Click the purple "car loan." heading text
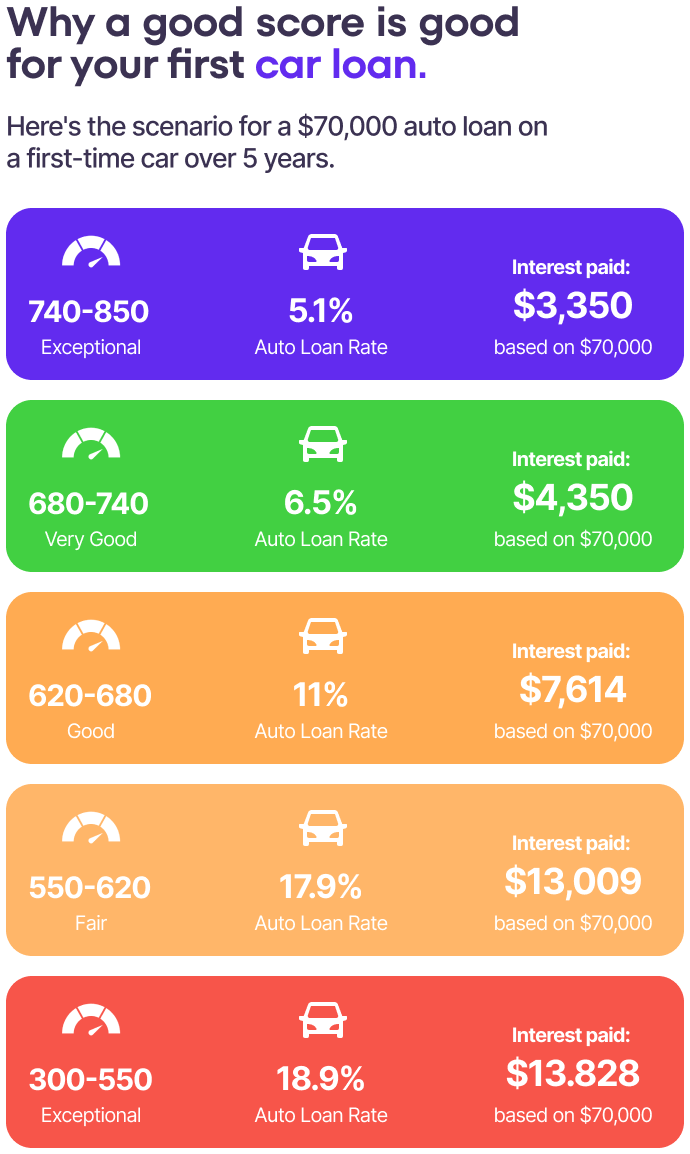The width and height of the screenshot is (690, 1154). click(341, 65)
